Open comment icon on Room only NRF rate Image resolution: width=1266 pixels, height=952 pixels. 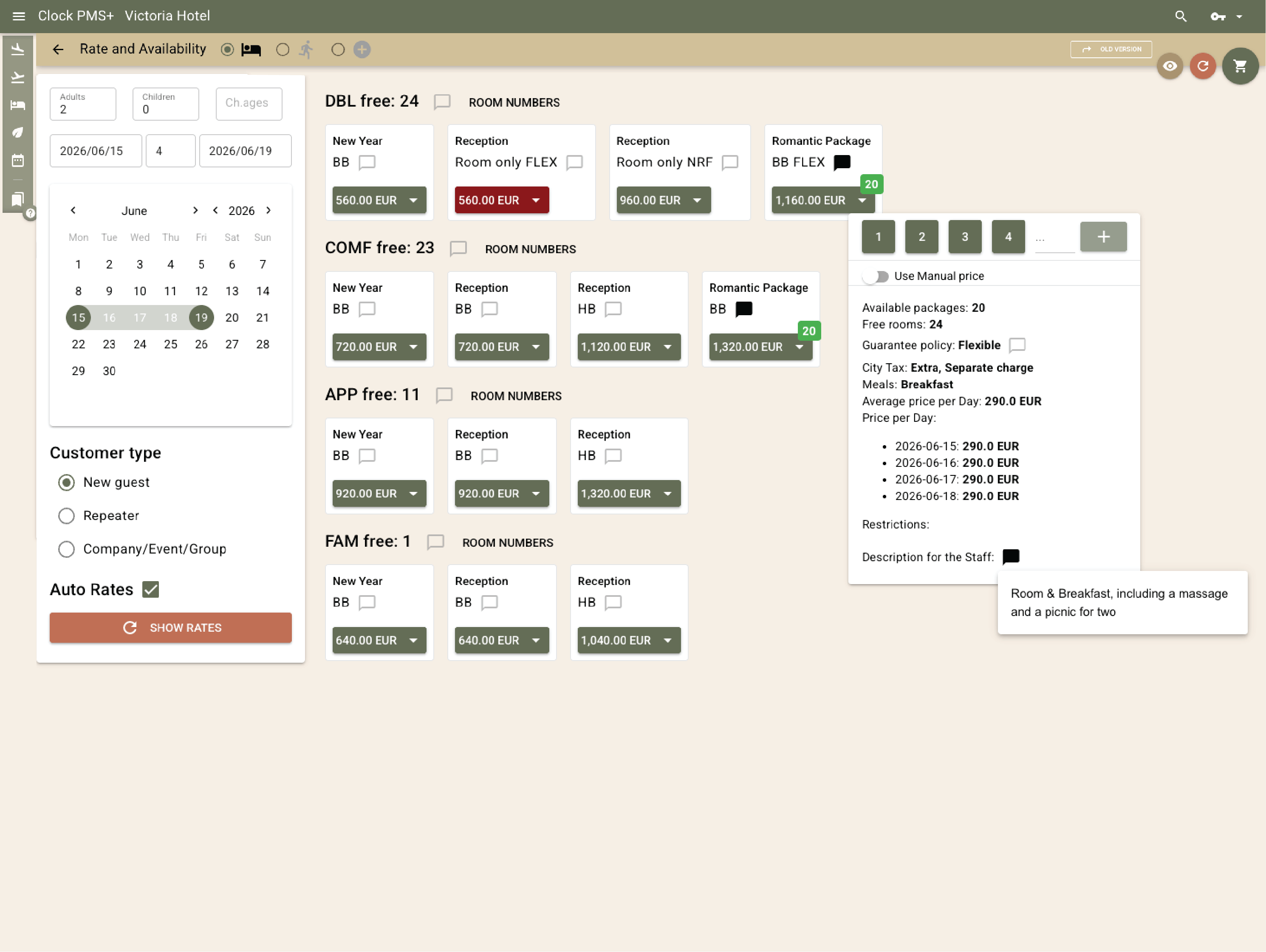(x=730, y=163)
